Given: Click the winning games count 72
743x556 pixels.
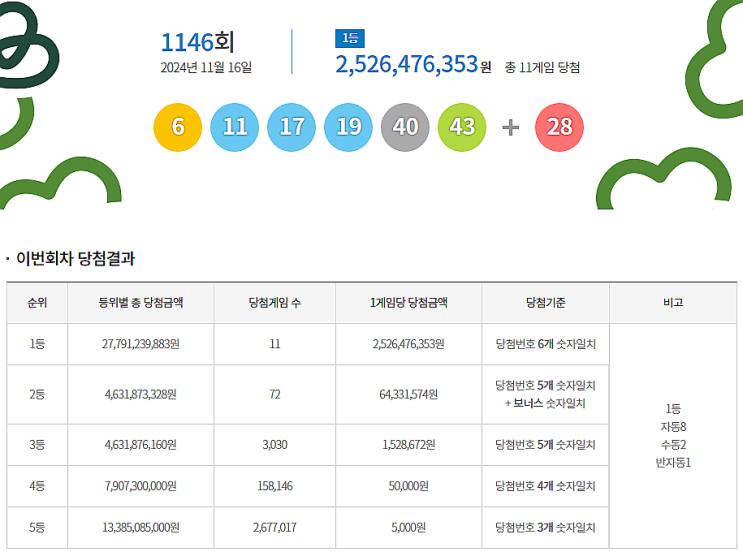Looking at the screenshot, I should pyautogui.click(x=275, y=394).
